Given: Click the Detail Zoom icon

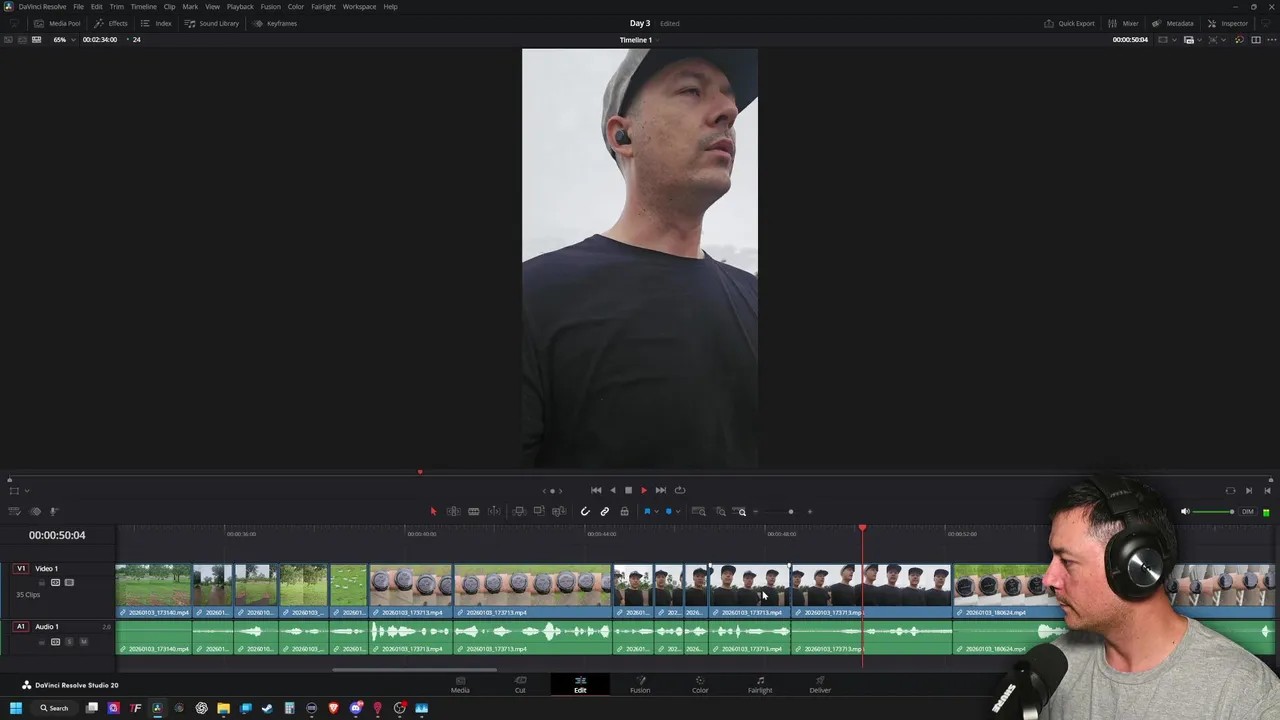Looking at the screenshot, I should (720, 511).
